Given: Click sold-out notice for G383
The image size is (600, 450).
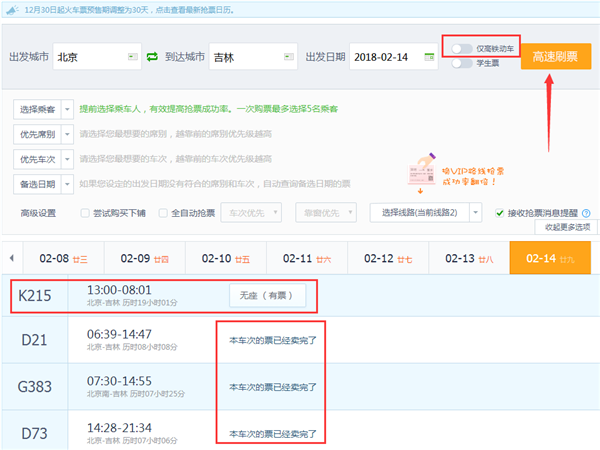Looking at the screenshot, I should [273, 387].
